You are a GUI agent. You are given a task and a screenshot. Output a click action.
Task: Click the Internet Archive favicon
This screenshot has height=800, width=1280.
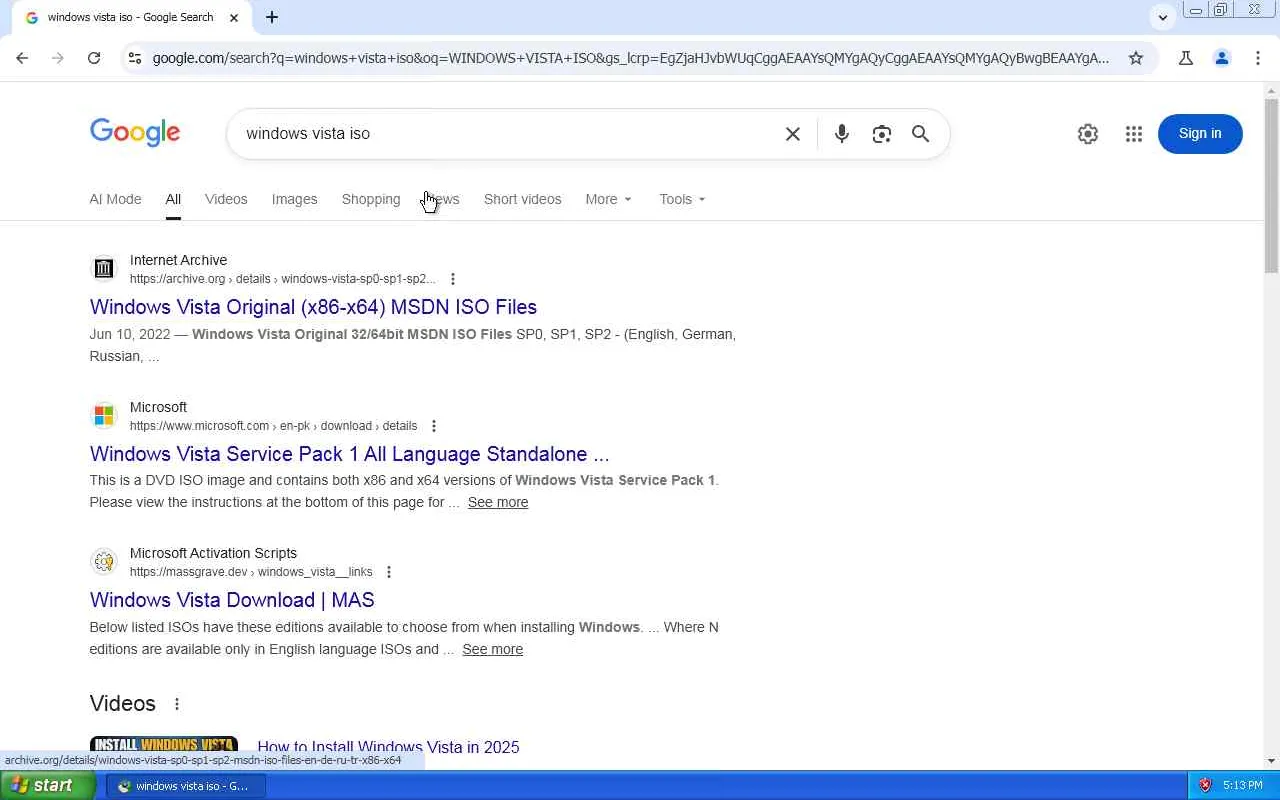tap(104, 268)
